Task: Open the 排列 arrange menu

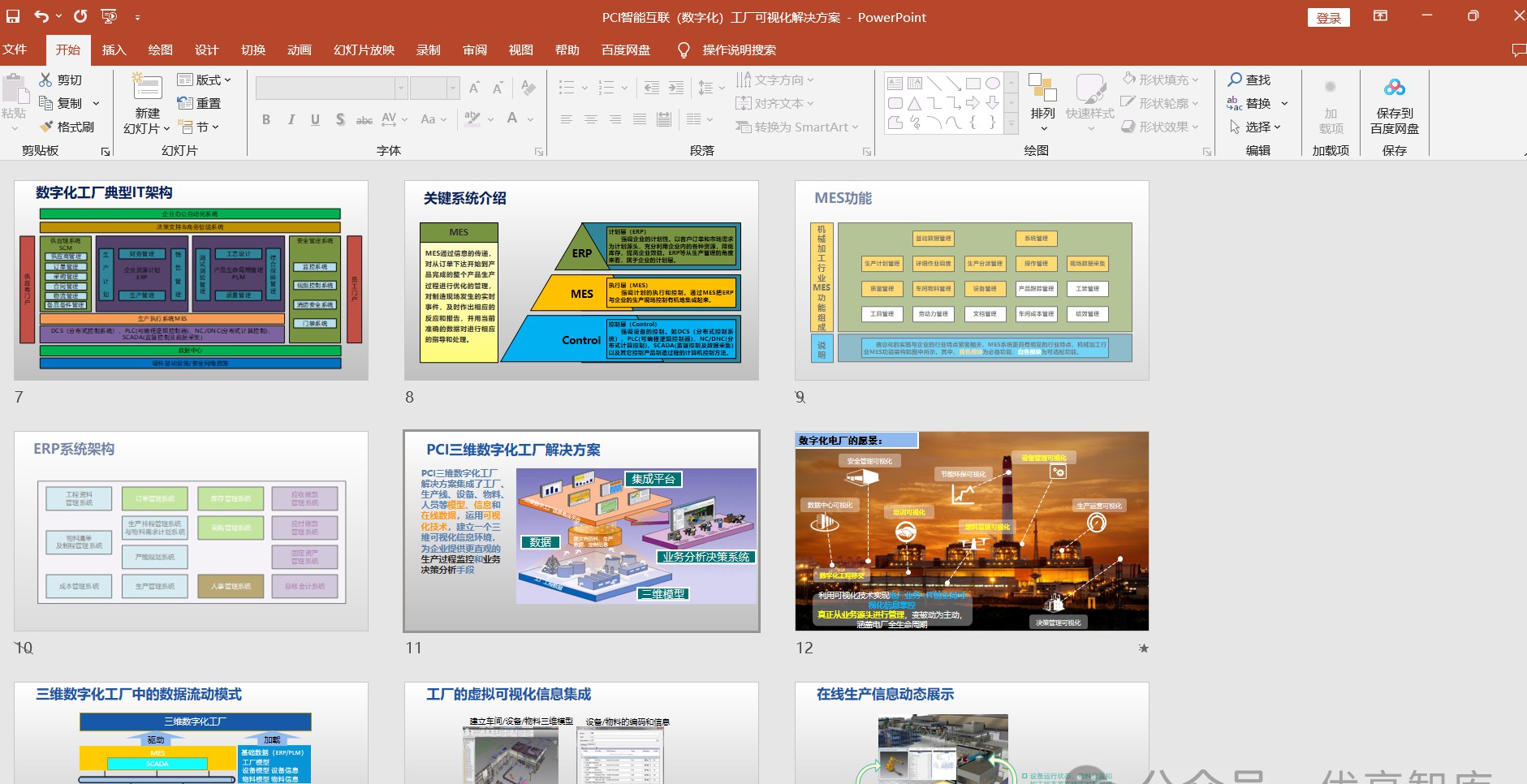Action: [x=1042, y=102]
